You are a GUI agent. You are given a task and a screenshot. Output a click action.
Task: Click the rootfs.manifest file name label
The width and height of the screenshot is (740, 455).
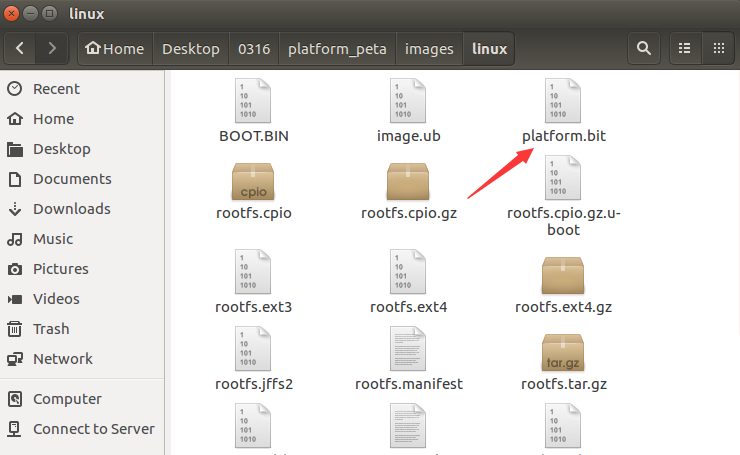click(409, 384)
